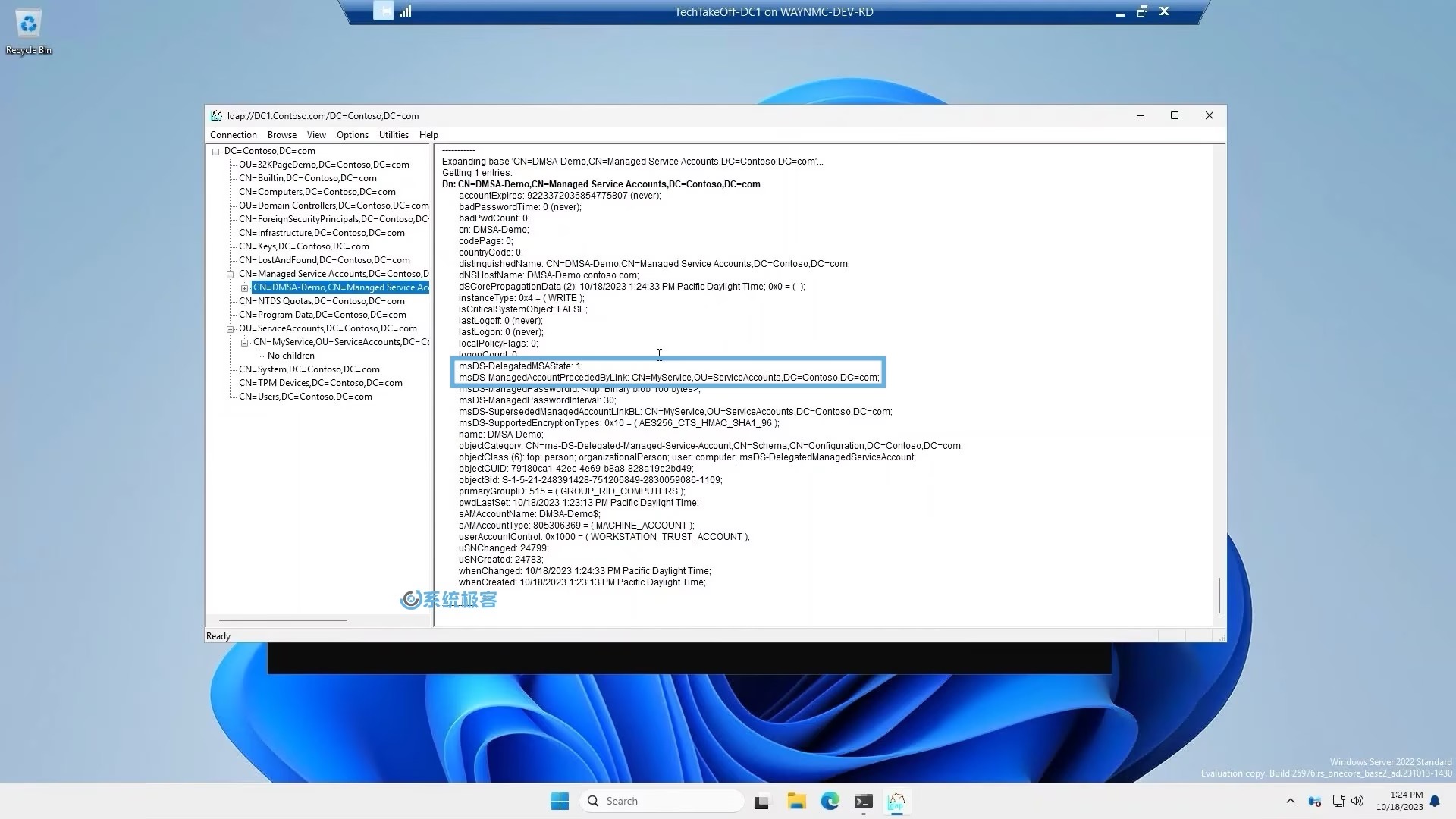Open the Utilities menu
This screenshot has height=819, width=1456.
[393, 134]
